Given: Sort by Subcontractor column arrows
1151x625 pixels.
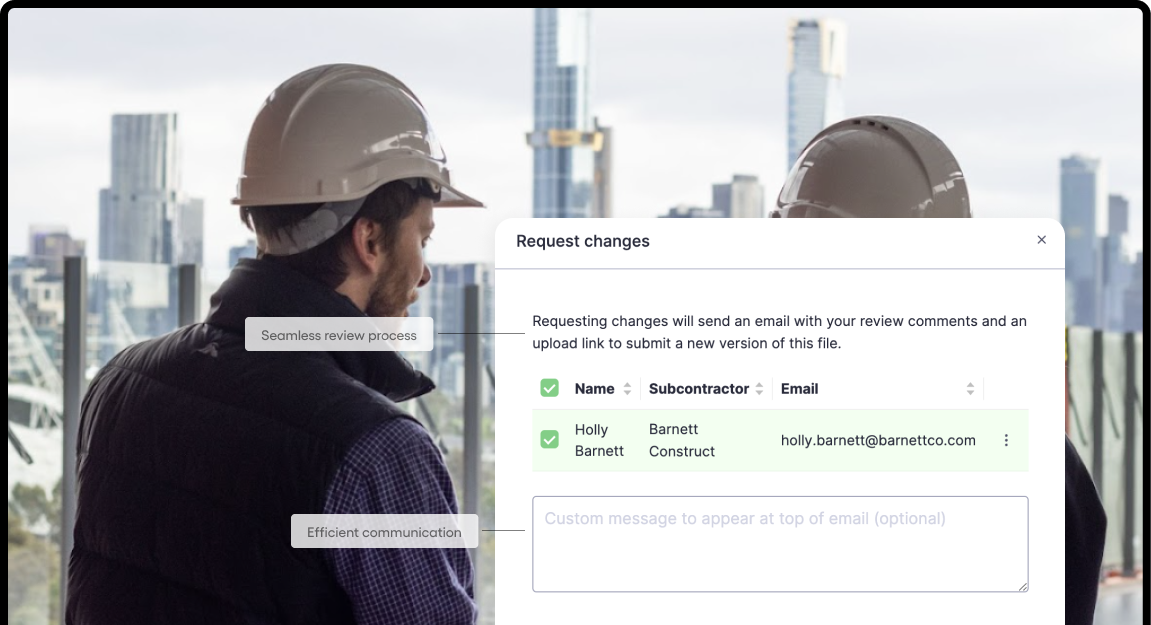Looking at the screenshot, I should pos(759,389).
